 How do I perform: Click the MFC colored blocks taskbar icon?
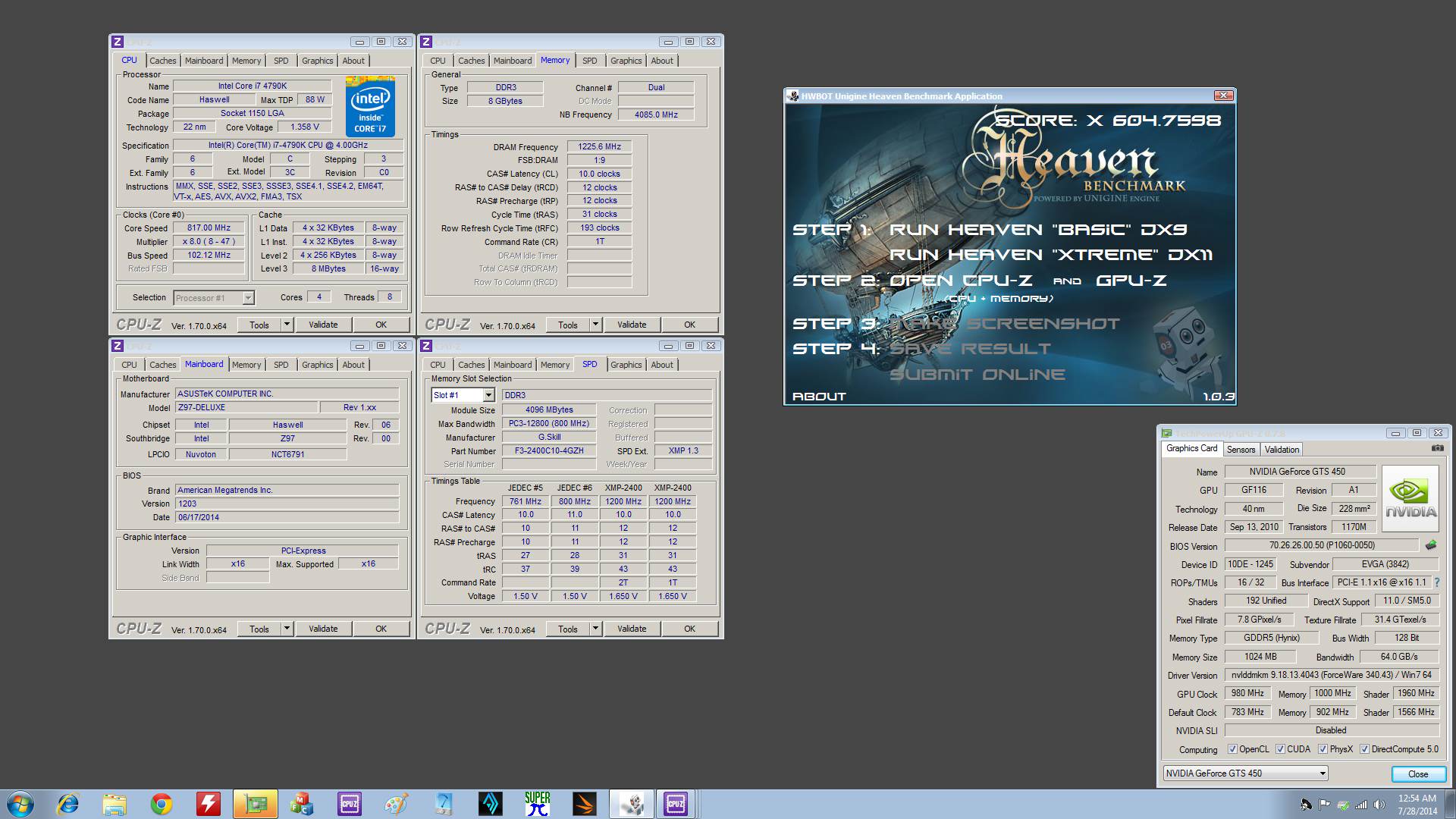click(x=302, y=804)
